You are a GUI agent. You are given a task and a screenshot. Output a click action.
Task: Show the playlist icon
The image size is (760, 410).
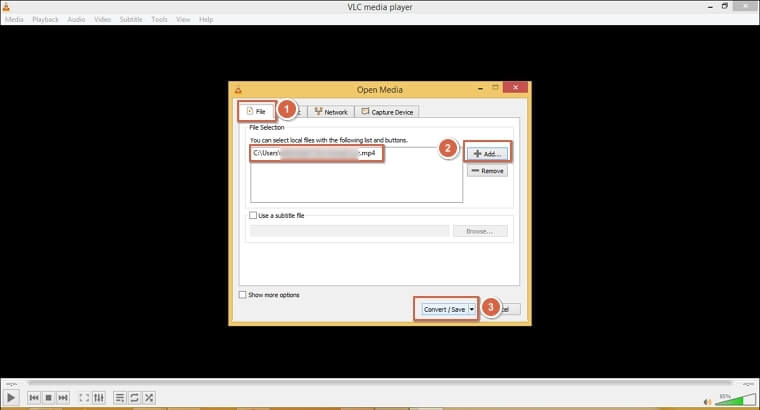click(120, 398)
